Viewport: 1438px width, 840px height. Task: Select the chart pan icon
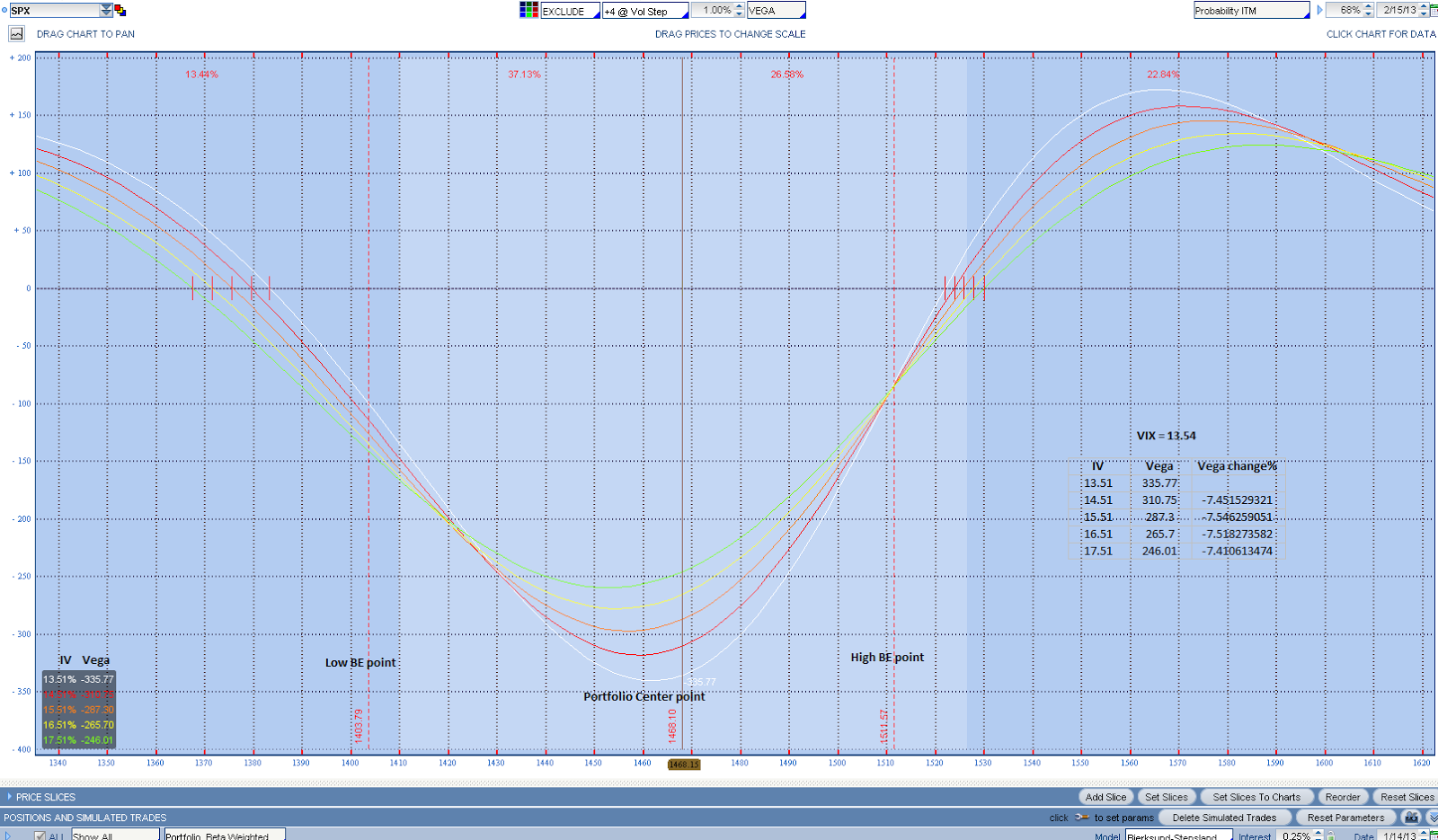point(18,33)
